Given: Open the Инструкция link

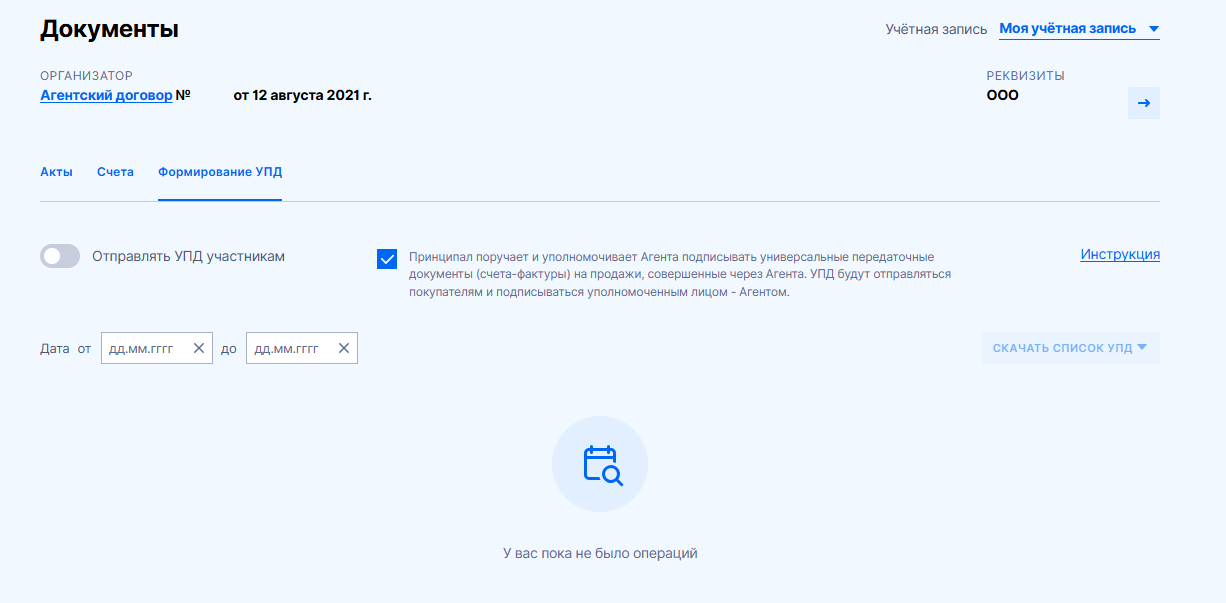Looking at the screenshot, I should 1119,254.
